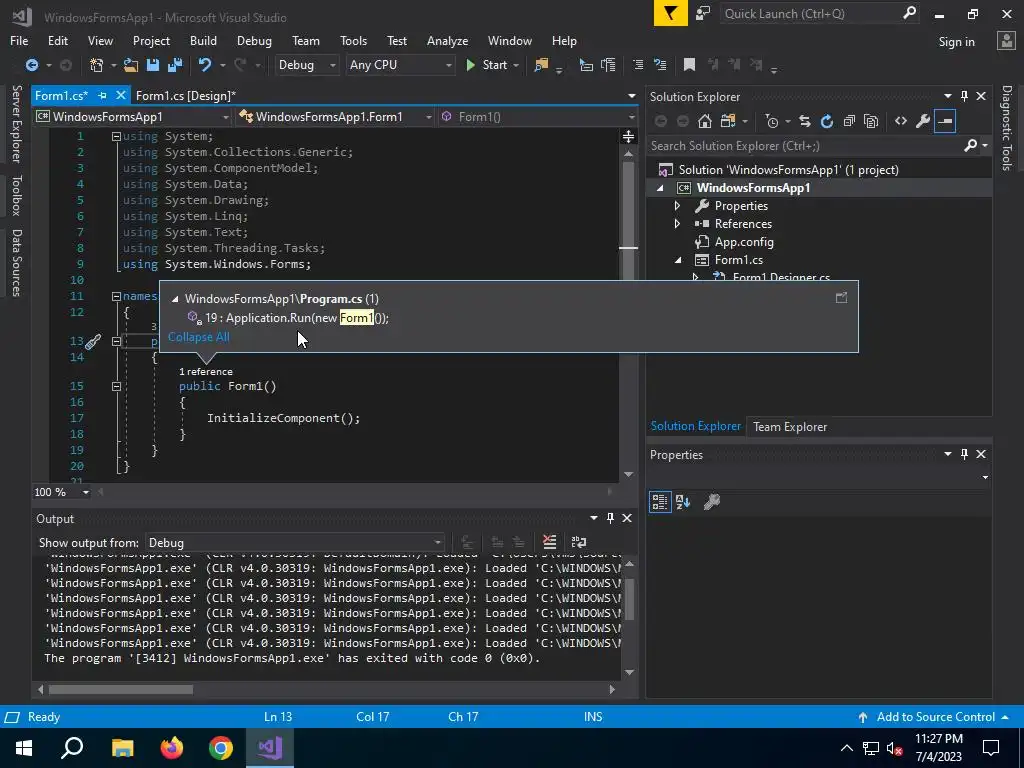Click the Home icon in Solution Explorer
The height and width of the screenshot is (768, 1024).
[704, 121]
